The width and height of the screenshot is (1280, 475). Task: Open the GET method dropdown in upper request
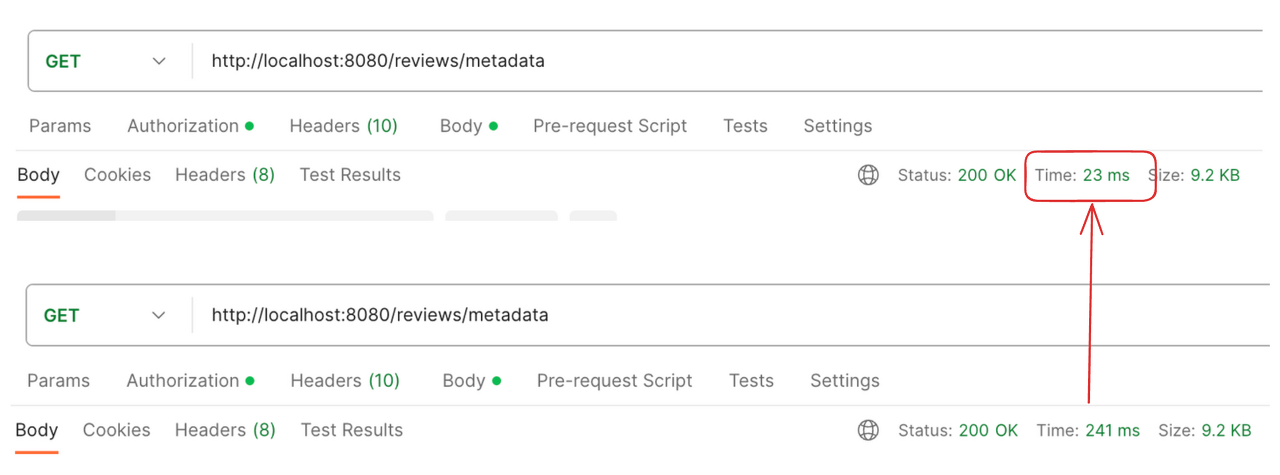point(106,61)
